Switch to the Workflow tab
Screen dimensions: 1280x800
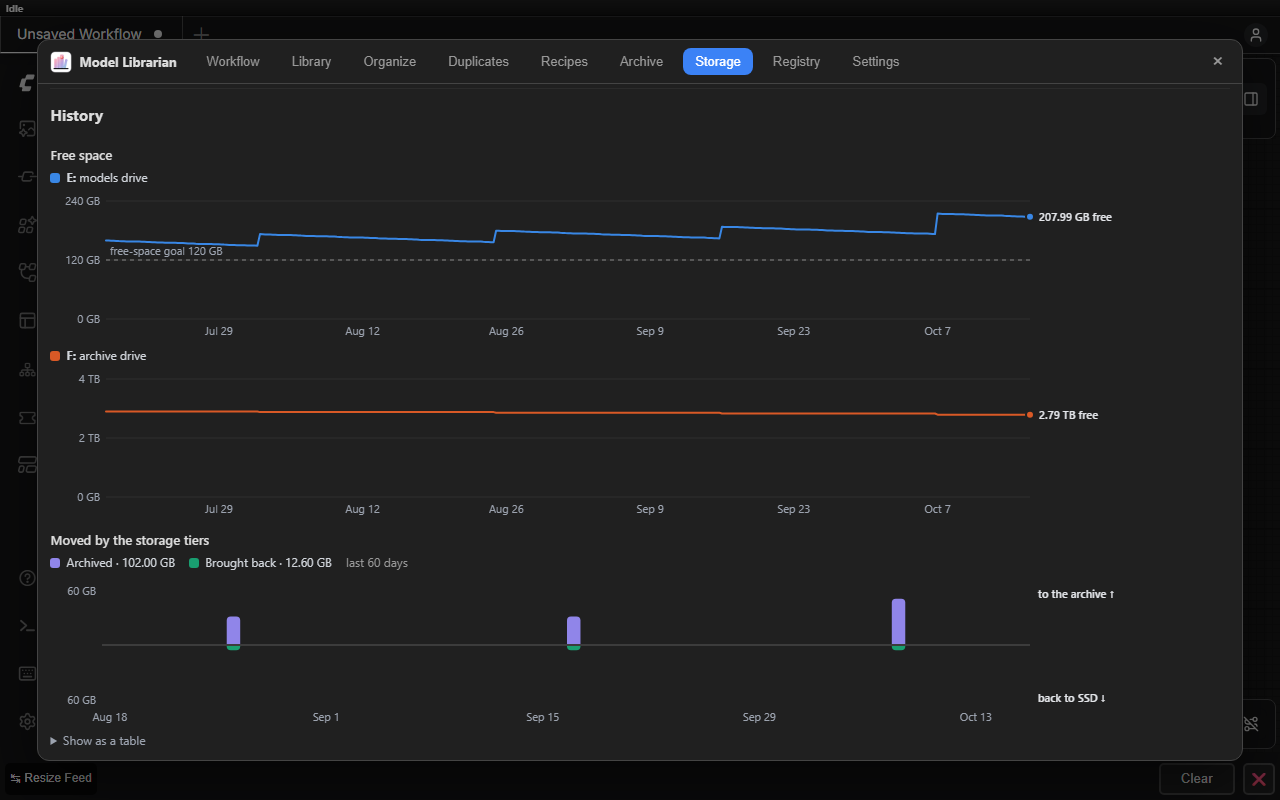point(233,62)
